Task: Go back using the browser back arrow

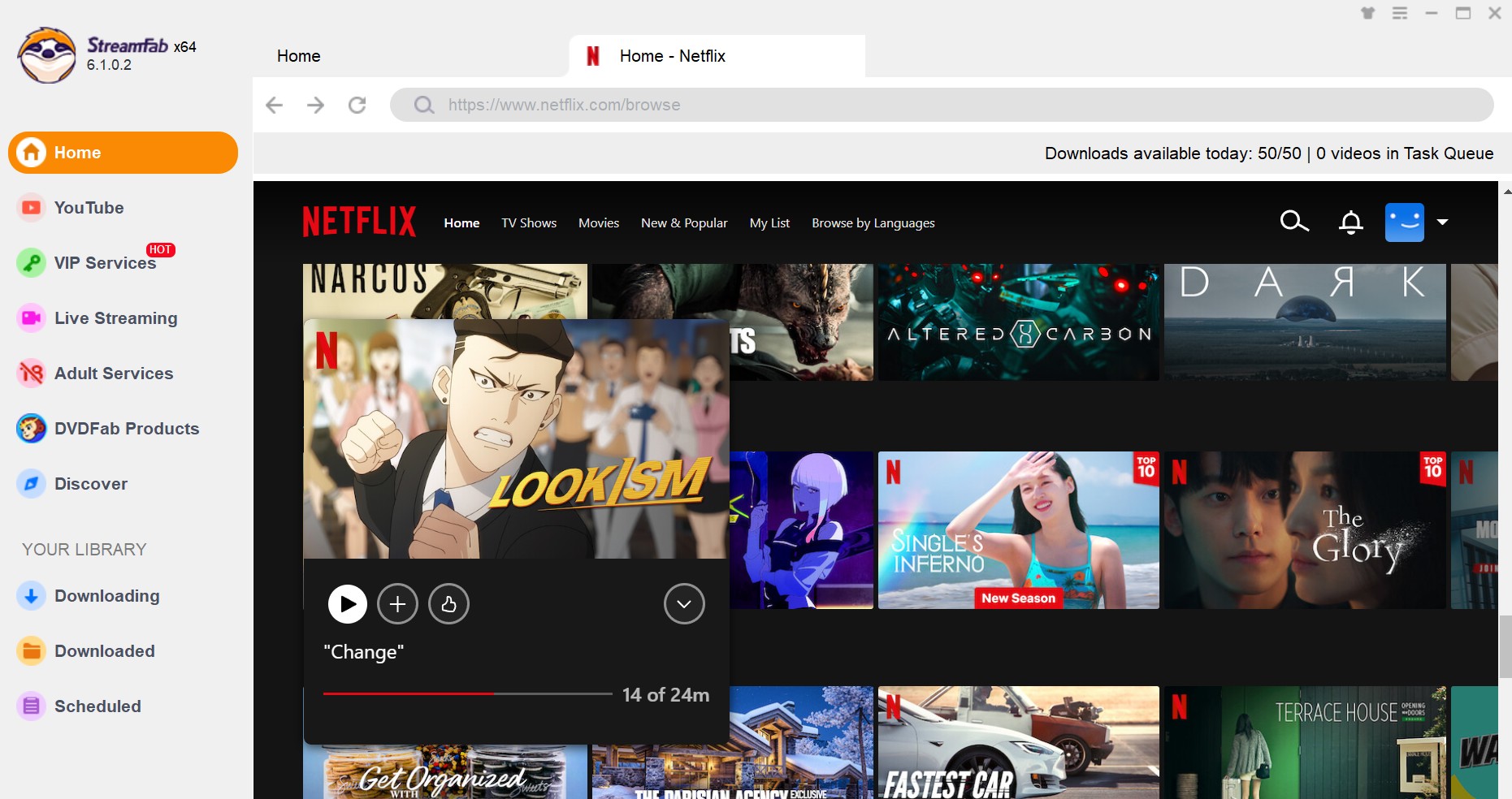Action: point(275,105)
